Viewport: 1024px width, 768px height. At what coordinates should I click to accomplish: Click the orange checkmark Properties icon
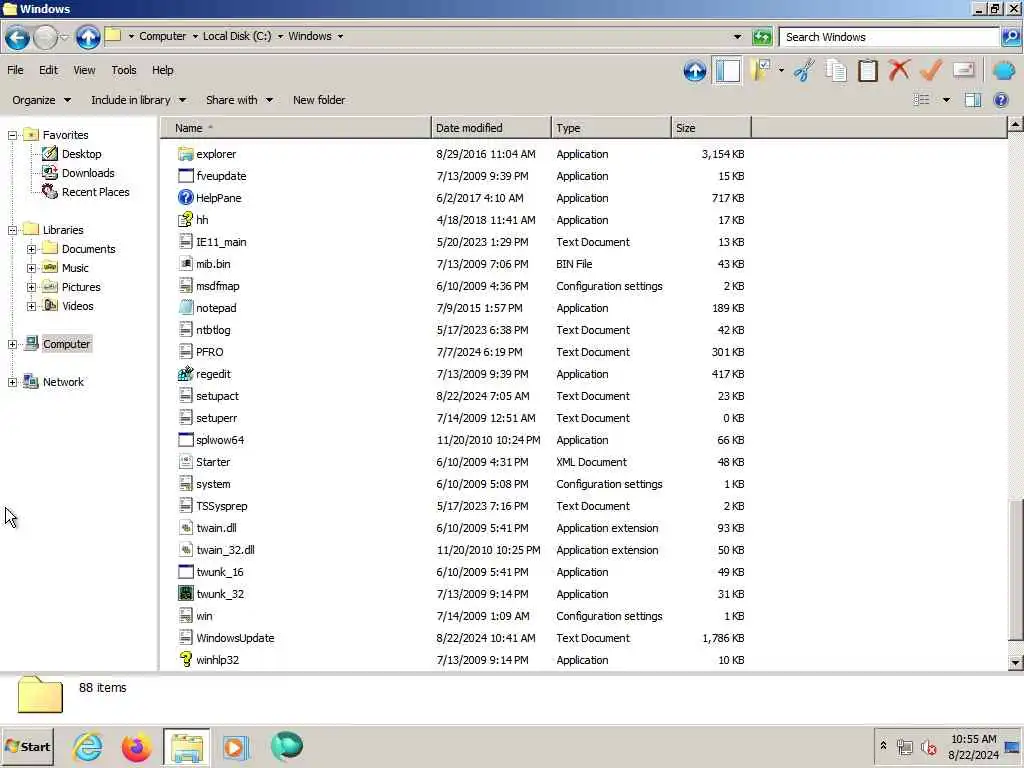pyautogui.click(x=931, y=69)
